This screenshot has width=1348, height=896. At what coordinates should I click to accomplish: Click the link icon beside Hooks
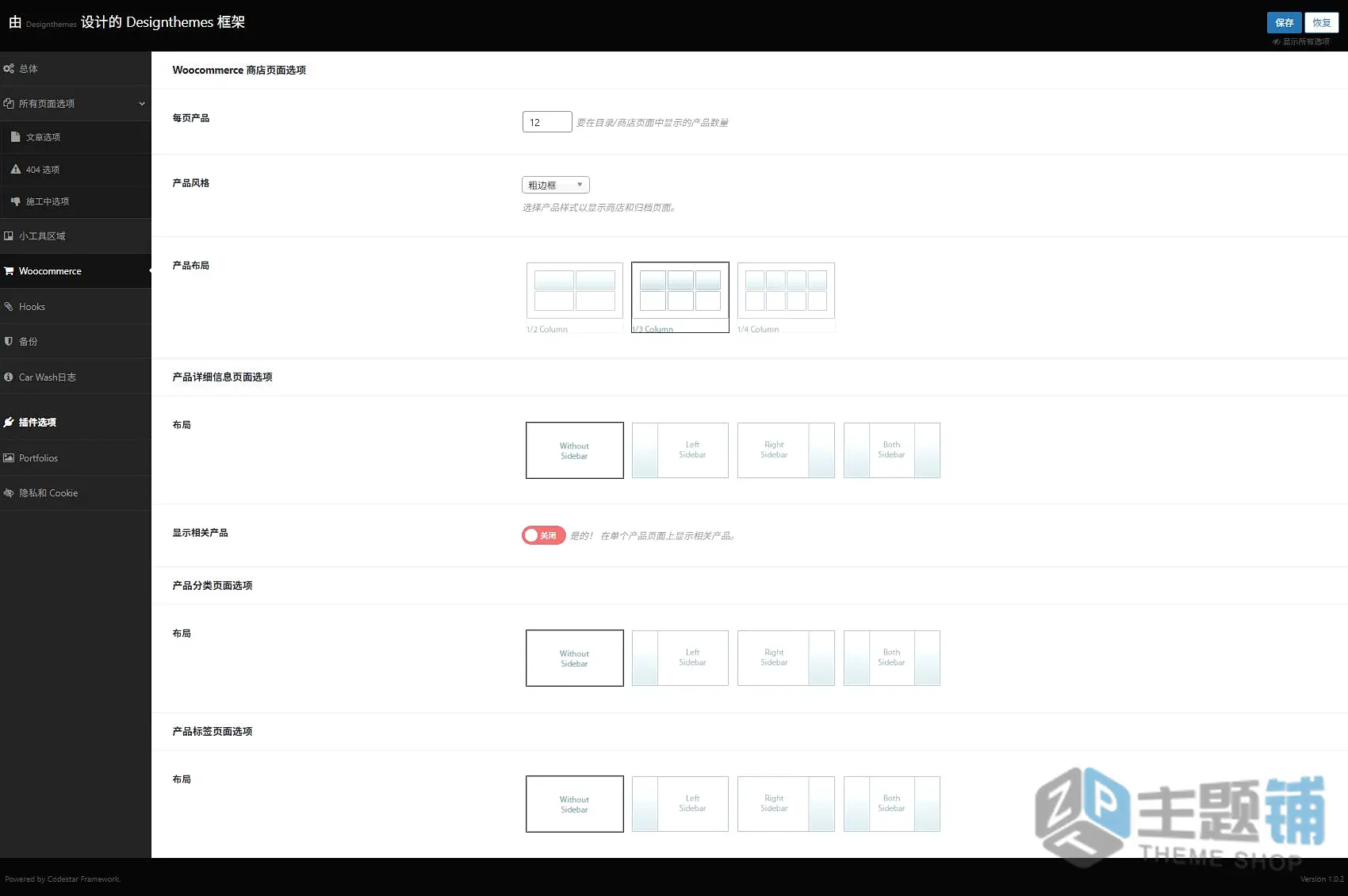pyautogui.click(x=9, y=307)
